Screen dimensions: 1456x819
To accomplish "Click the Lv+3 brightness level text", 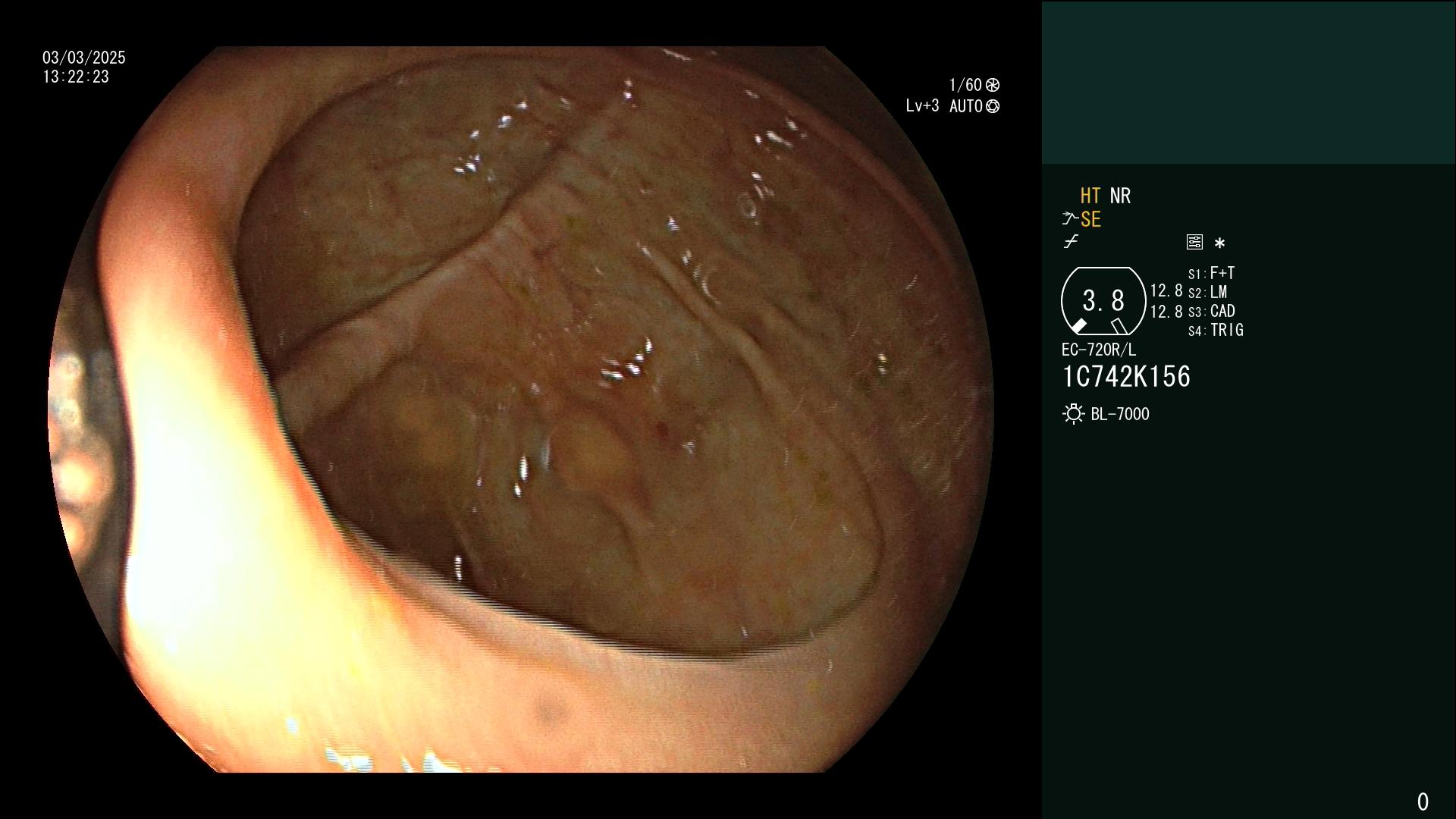I will coord(922,106).
